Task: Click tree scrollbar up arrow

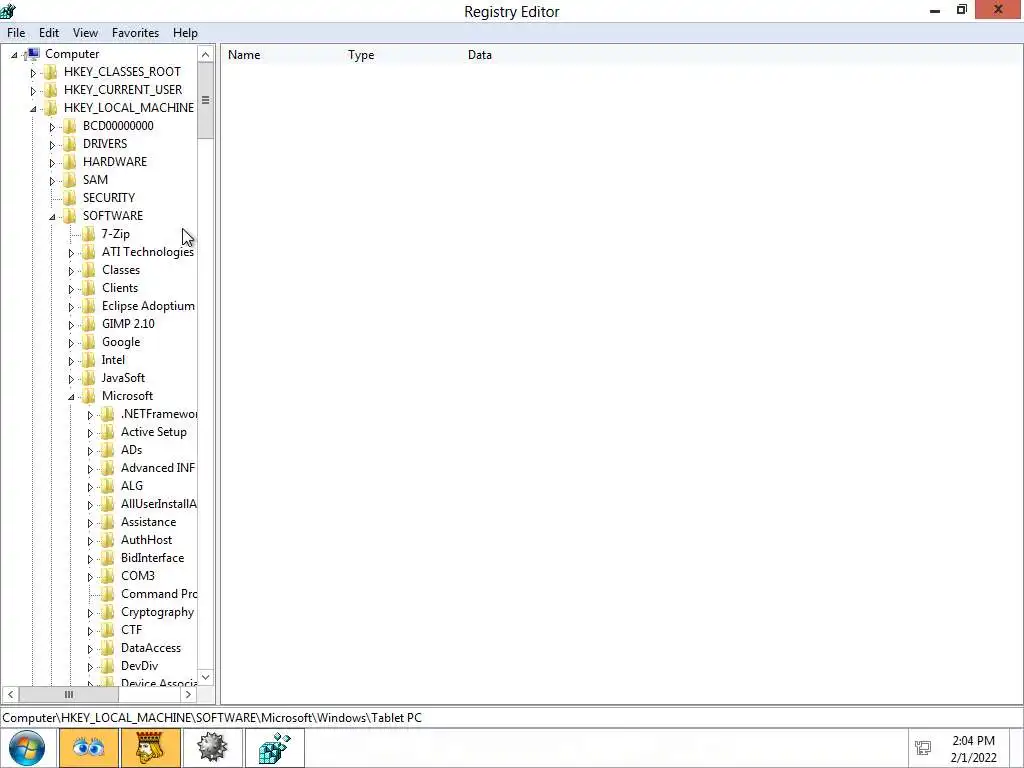Action: pyautogui.click(x=206, y=54)
